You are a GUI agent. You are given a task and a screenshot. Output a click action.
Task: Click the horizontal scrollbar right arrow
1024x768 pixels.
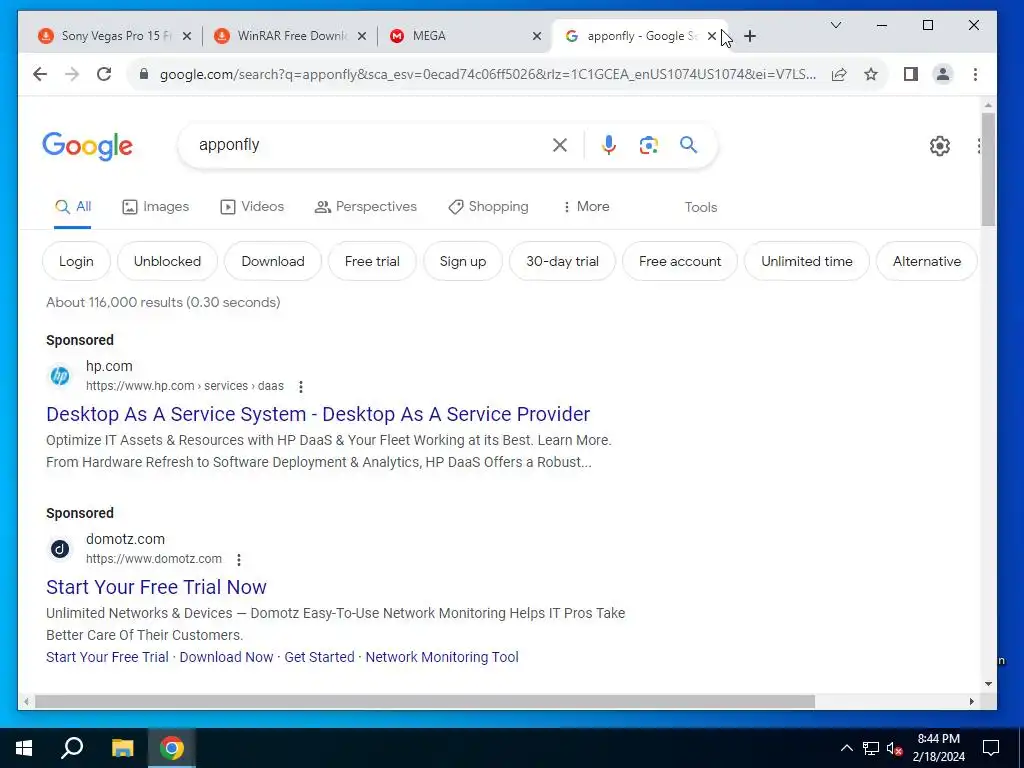pos(971,701)
